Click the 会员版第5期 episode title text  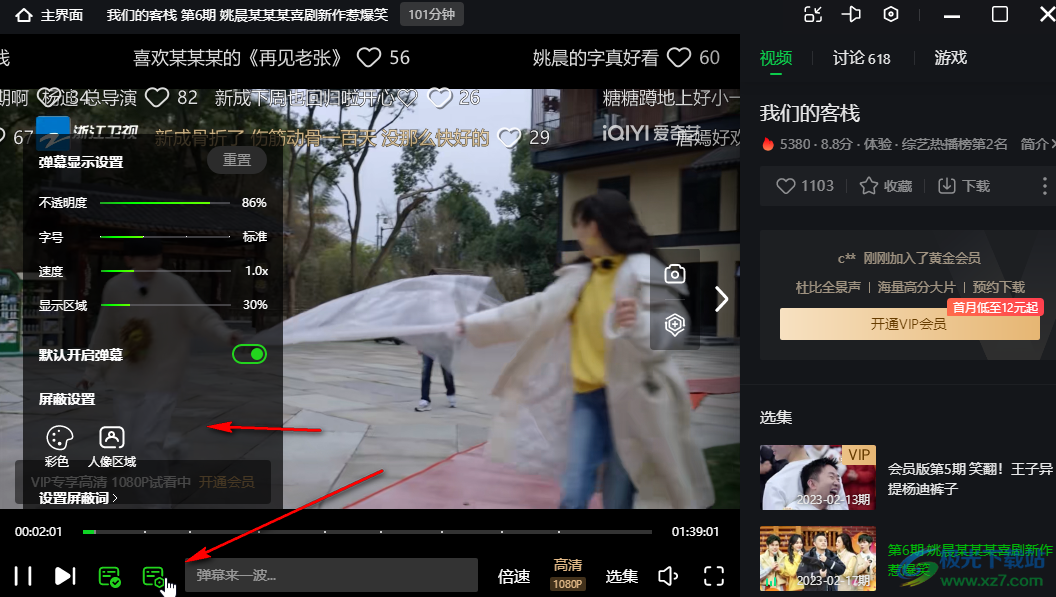(970, 478)
